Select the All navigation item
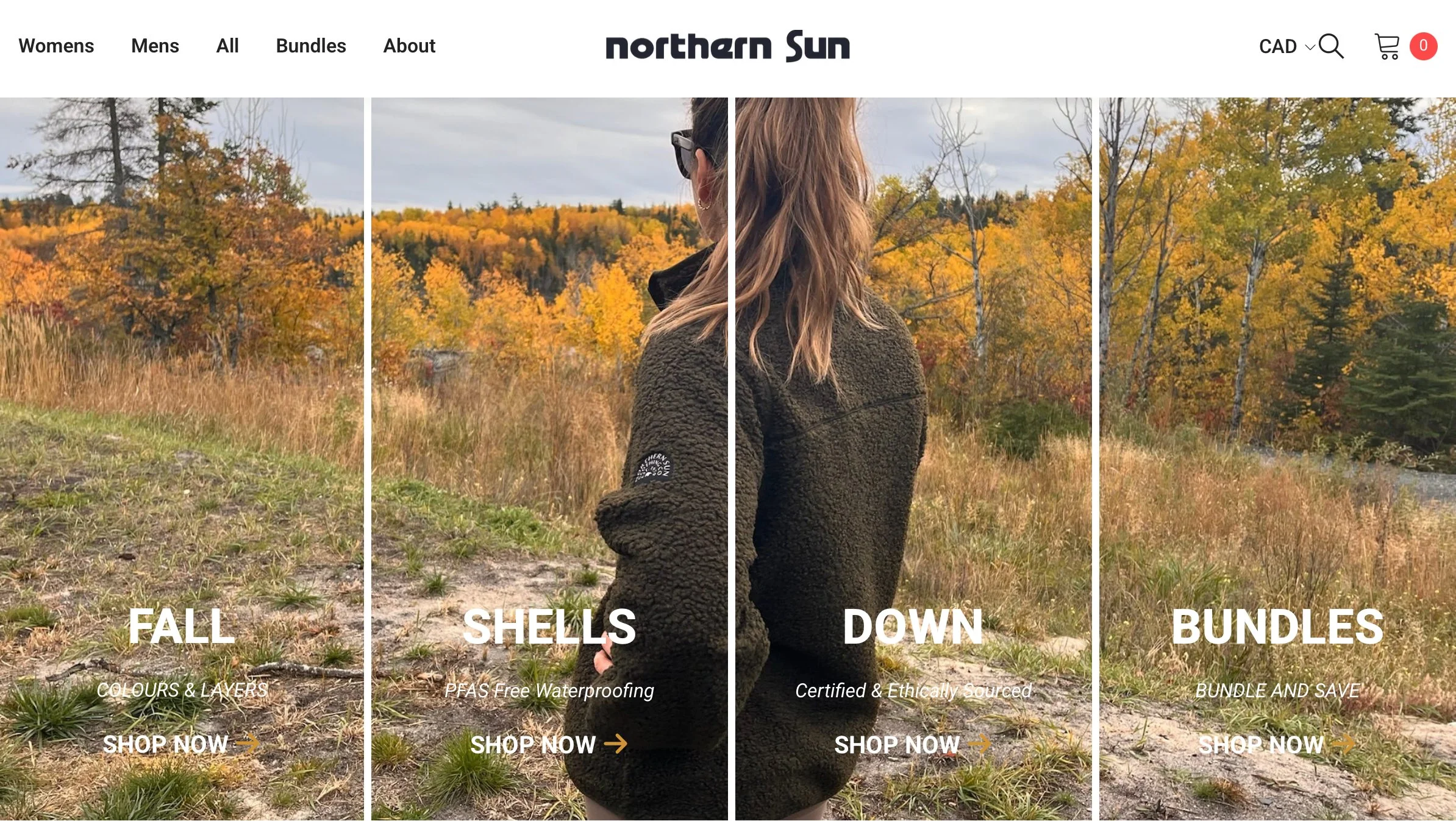 tap(227, 46)
